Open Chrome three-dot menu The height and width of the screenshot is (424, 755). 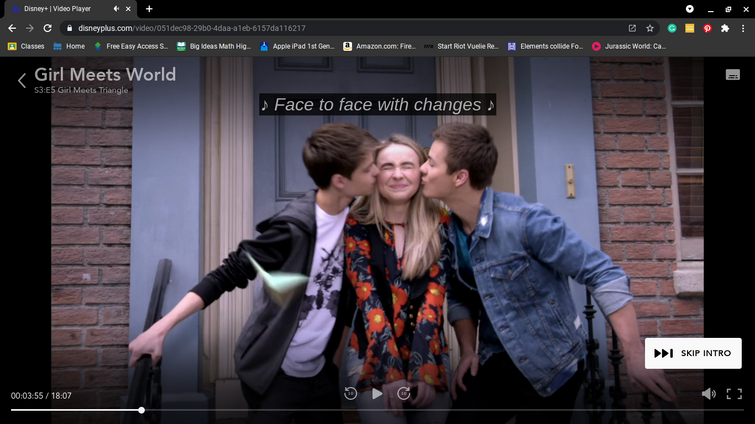coord(743,28)
